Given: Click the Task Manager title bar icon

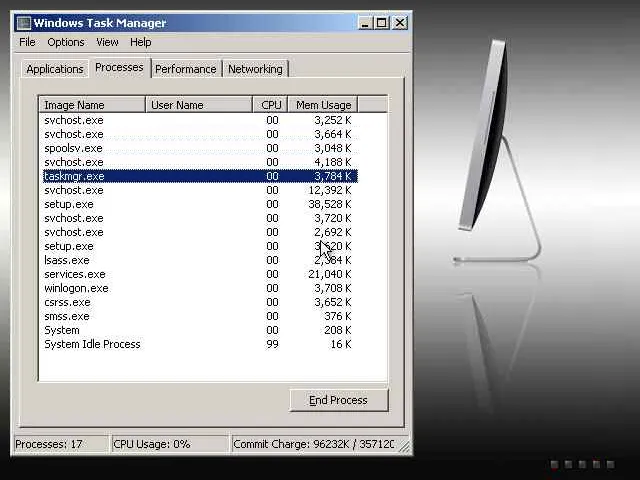Looking at the screenshot, I should pyautogui.click(x=24, y=23).
